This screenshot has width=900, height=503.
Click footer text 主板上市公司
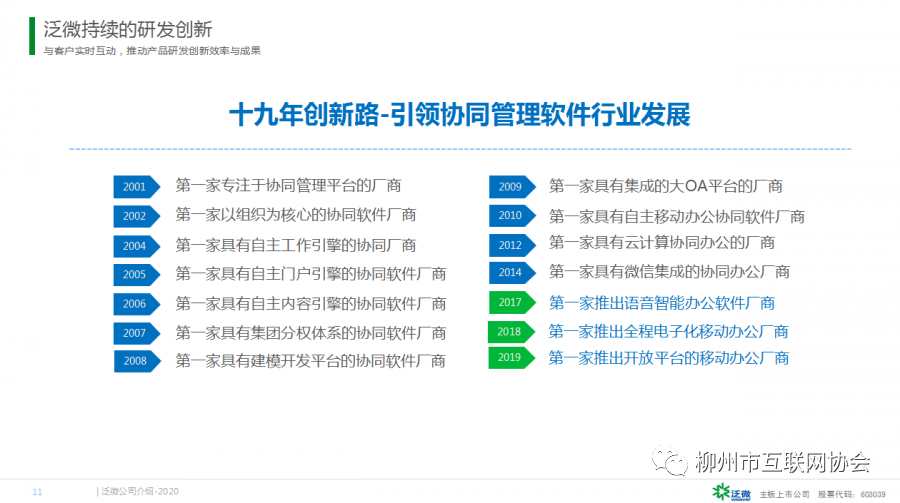click(784, 494)
